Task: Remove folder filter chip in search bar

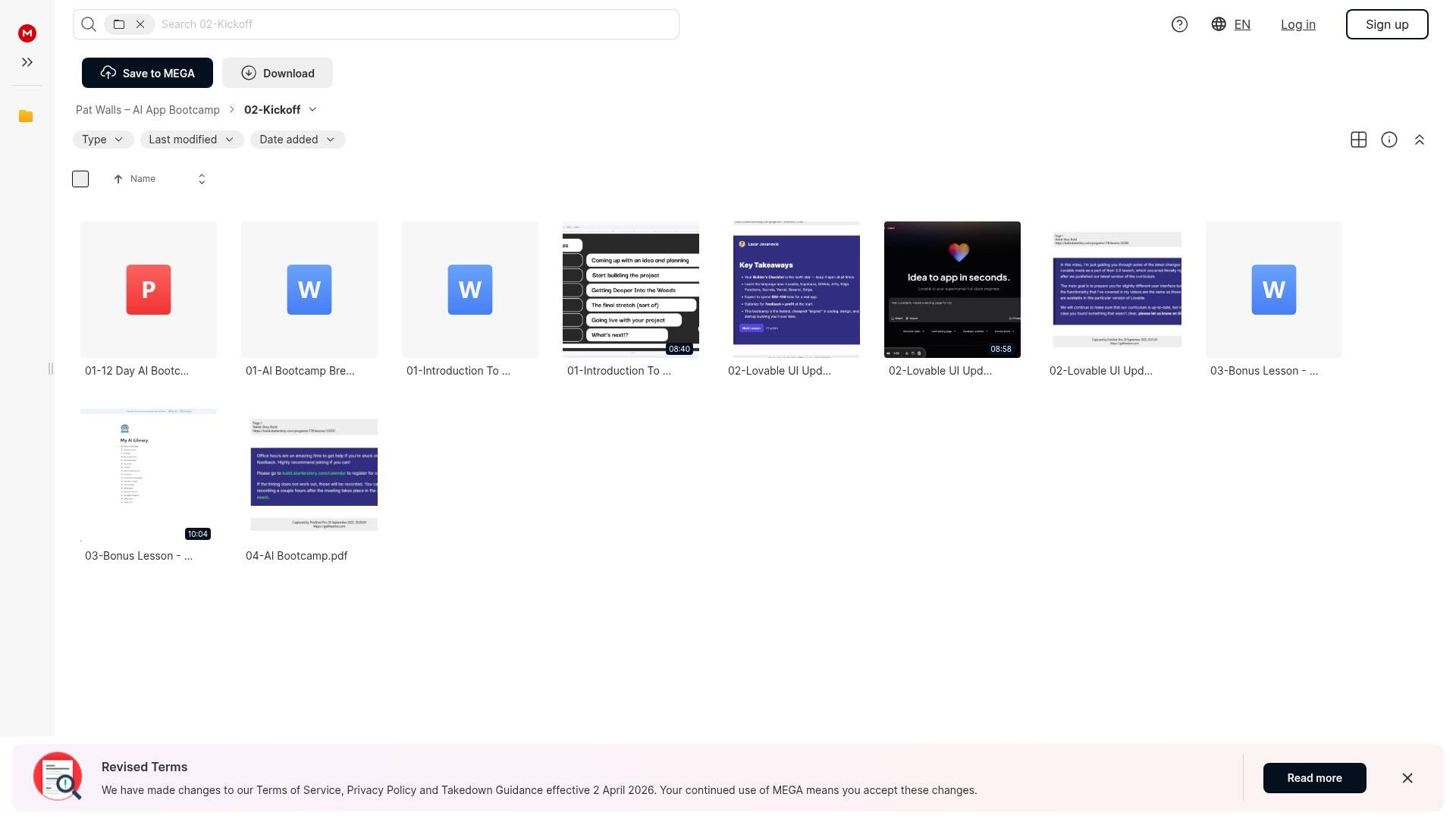Action: [x=140, y=24]
